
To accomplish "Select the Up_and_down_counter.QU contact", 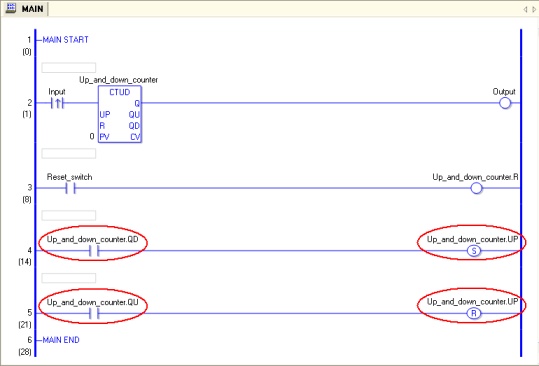I will pos(94,313).
